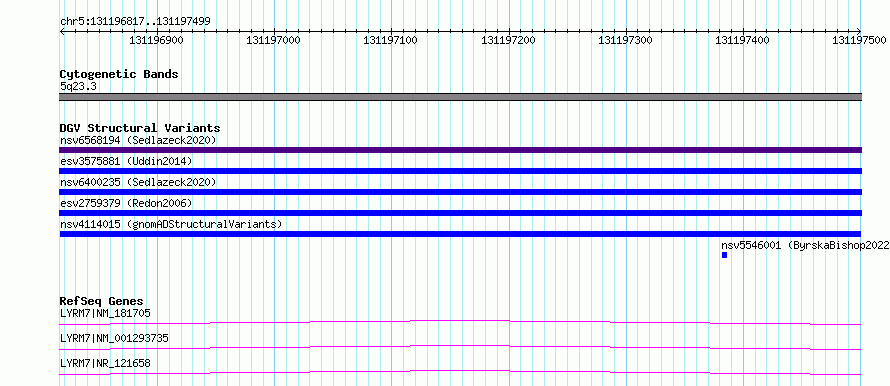Viewport: 890px width, 386px height.
Task: Click the small blue nsv5546001 variant square
Action: pos(724,255)
